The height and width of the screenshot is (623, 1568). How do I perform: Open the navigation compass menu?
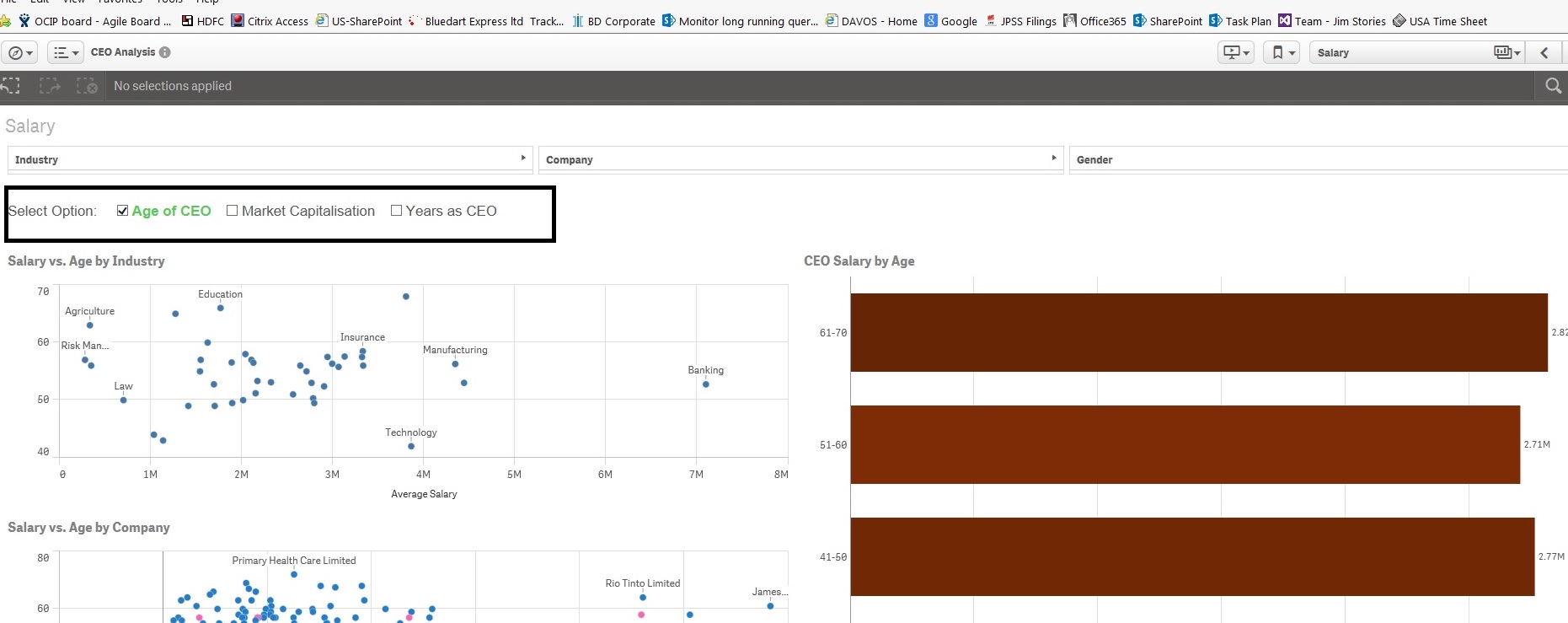click(20, 52)
